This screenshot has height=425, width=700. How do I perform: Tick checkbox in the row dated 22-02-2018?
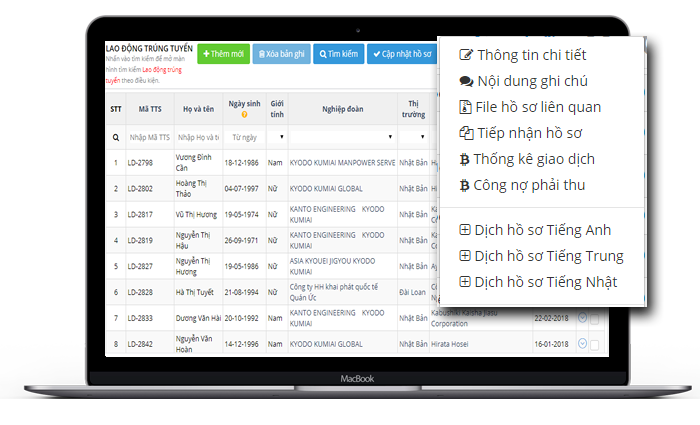tap(595, 319)
